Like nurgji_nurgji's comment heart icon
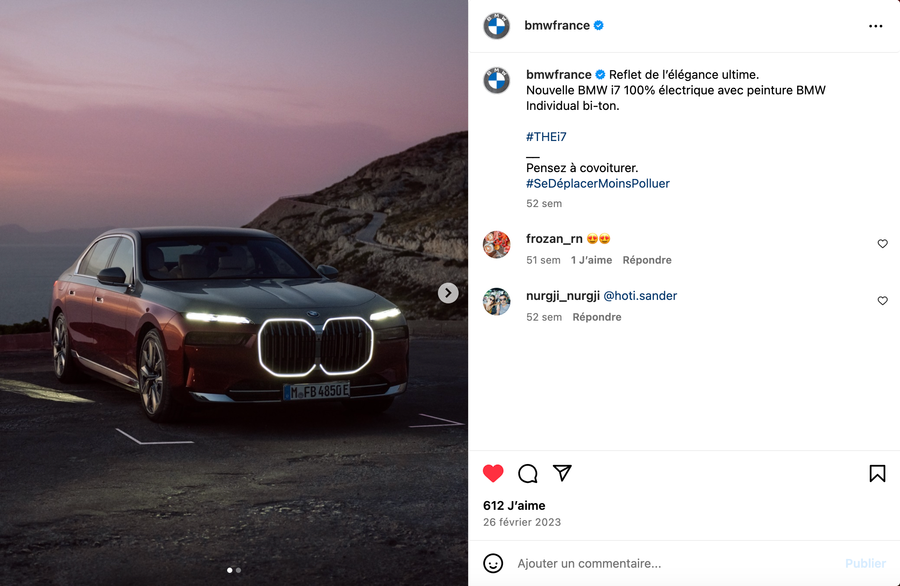Viewport: 900px width, 586px height. [x=883, y=301]
